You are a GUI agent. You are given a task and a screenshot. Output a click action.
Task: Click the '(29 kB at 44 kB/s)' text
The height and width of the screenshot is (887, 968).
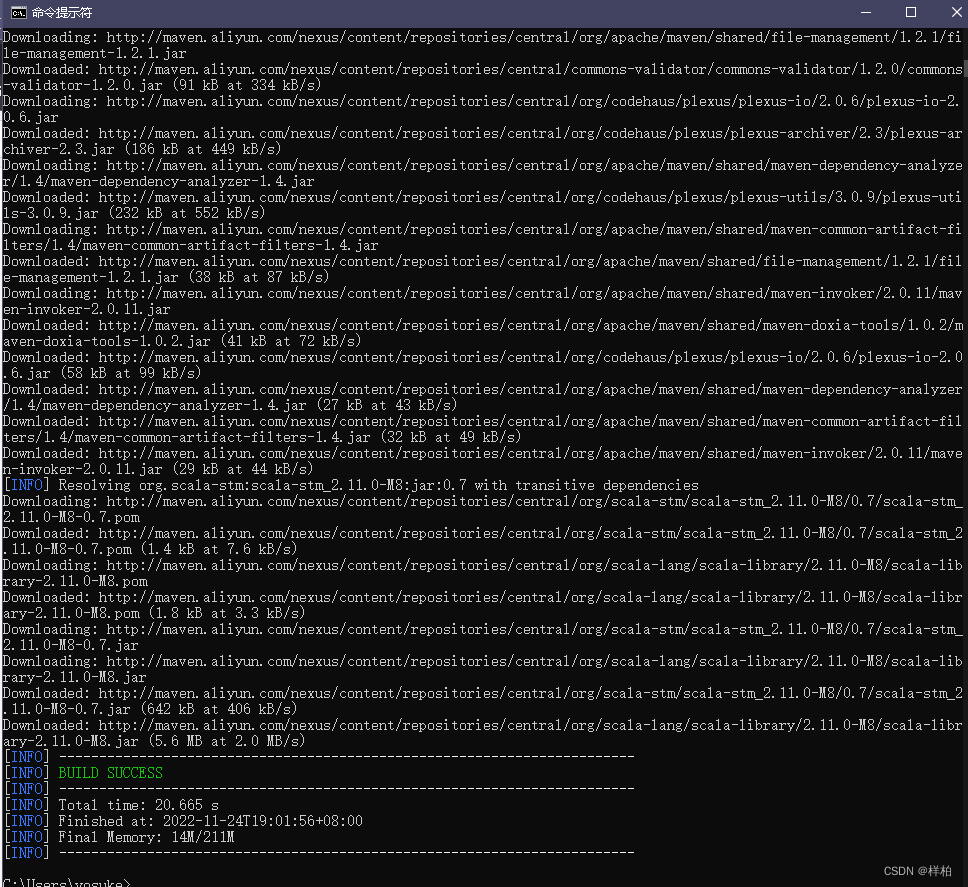coord(243,469)
